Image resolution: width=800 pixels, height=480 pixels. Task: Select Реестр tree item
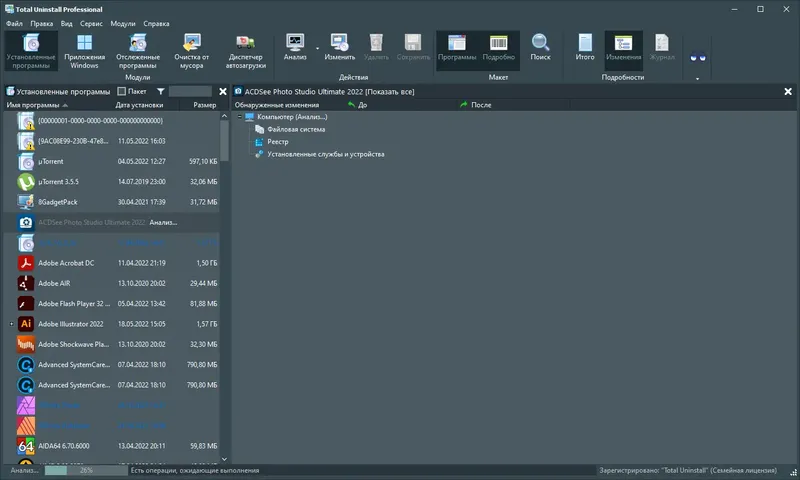(278, 142)
